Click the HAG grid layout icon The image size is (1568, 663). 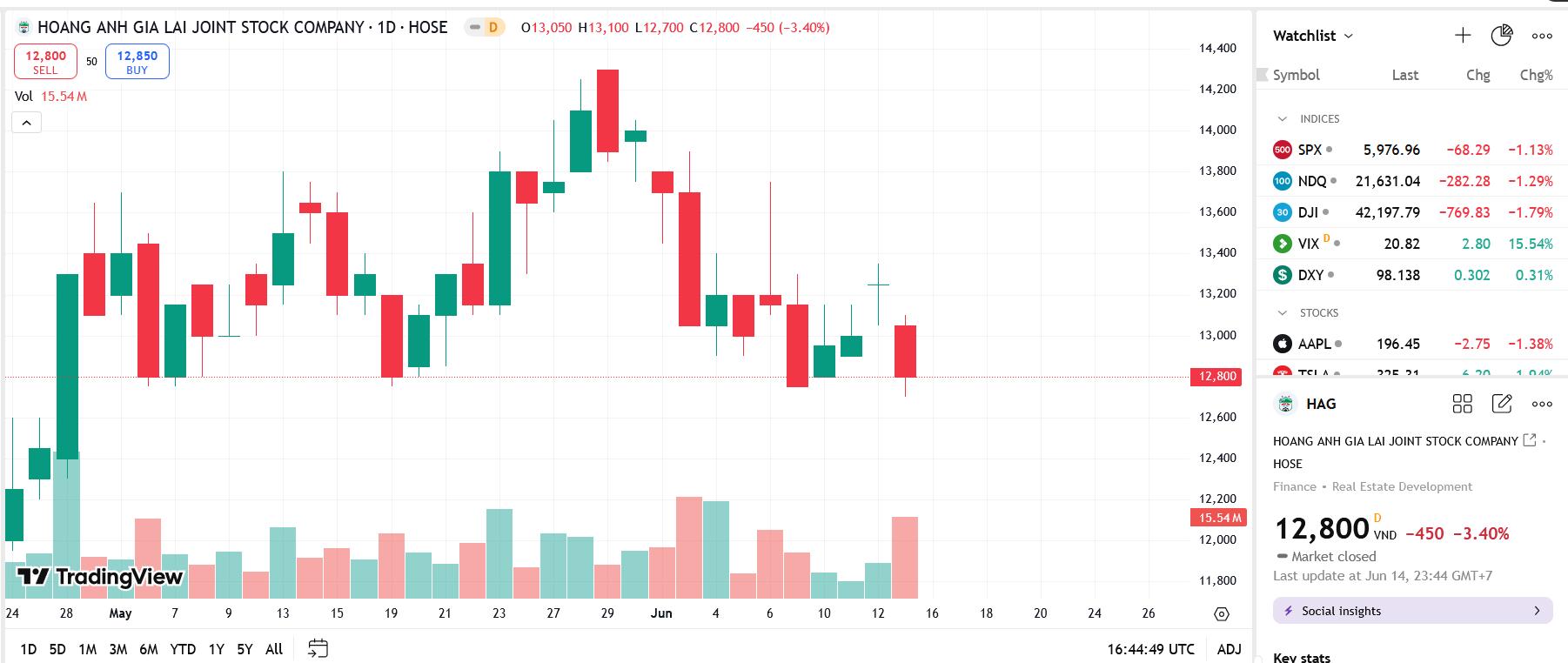(x=1463, y=404)
